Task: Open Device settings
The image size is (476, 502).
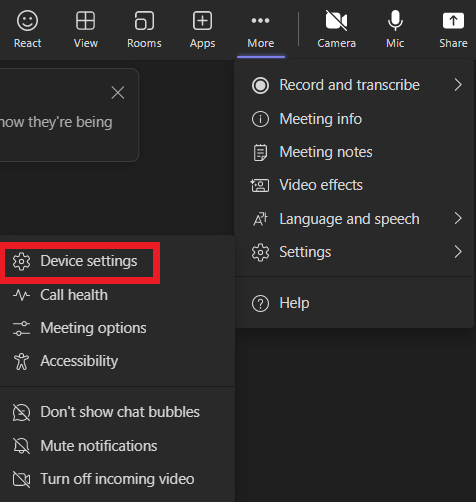Action: click(x=79, y=261)
